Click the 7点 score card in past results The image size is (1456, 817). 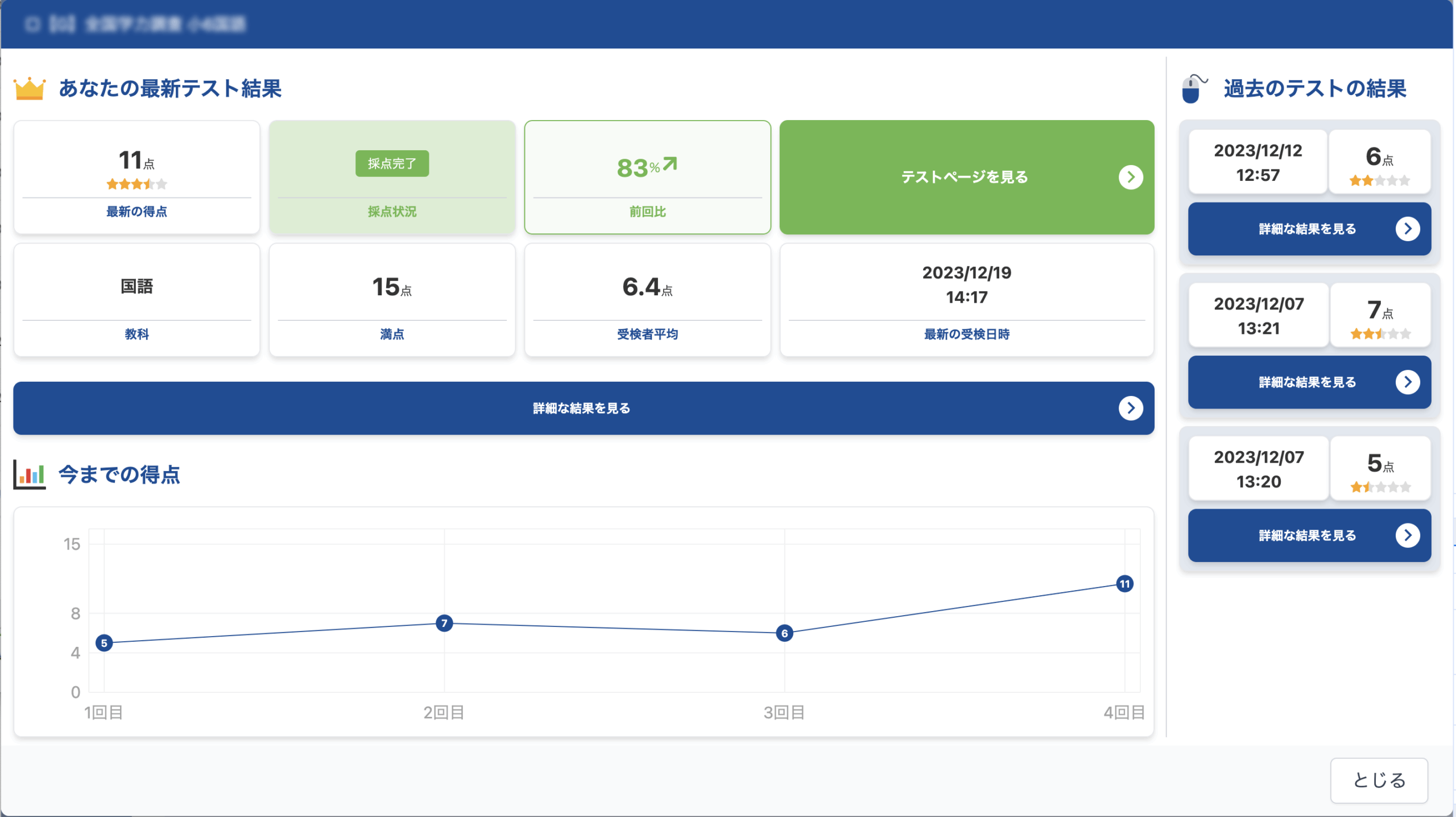point(1380,315)
